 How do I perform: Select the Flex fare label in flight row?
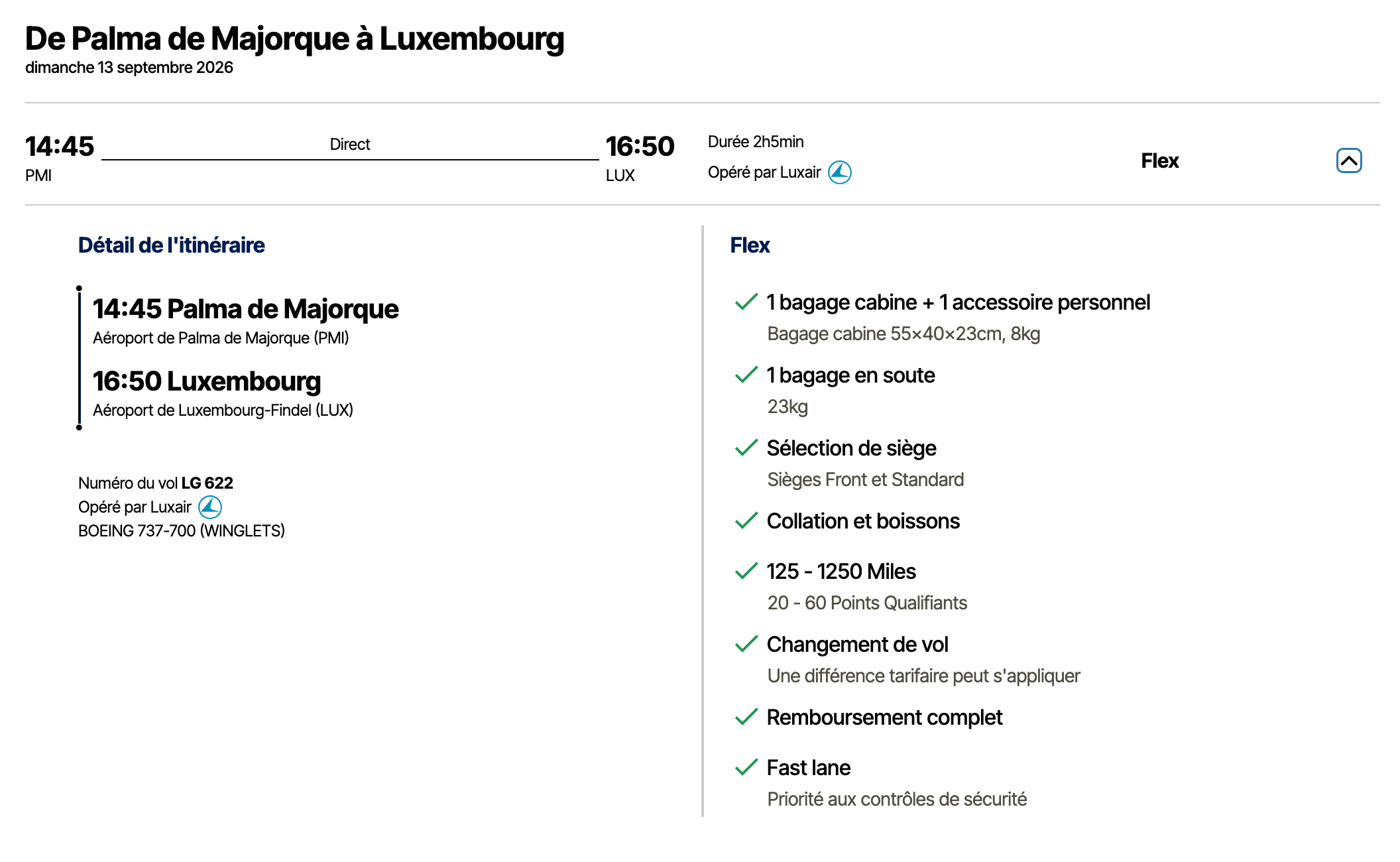(1159, 160)
